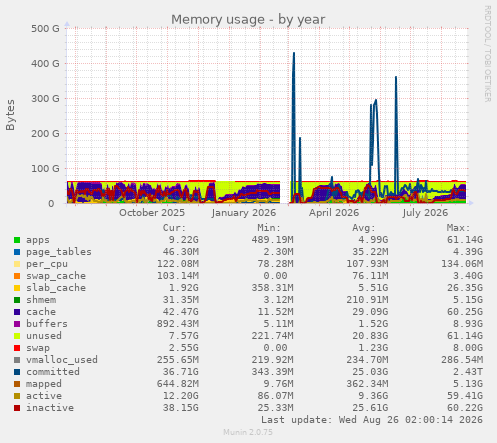This screenshot has height=443, width=497.
Task: Click the 'slab_cache' legend label
Action: coord(56,288)
